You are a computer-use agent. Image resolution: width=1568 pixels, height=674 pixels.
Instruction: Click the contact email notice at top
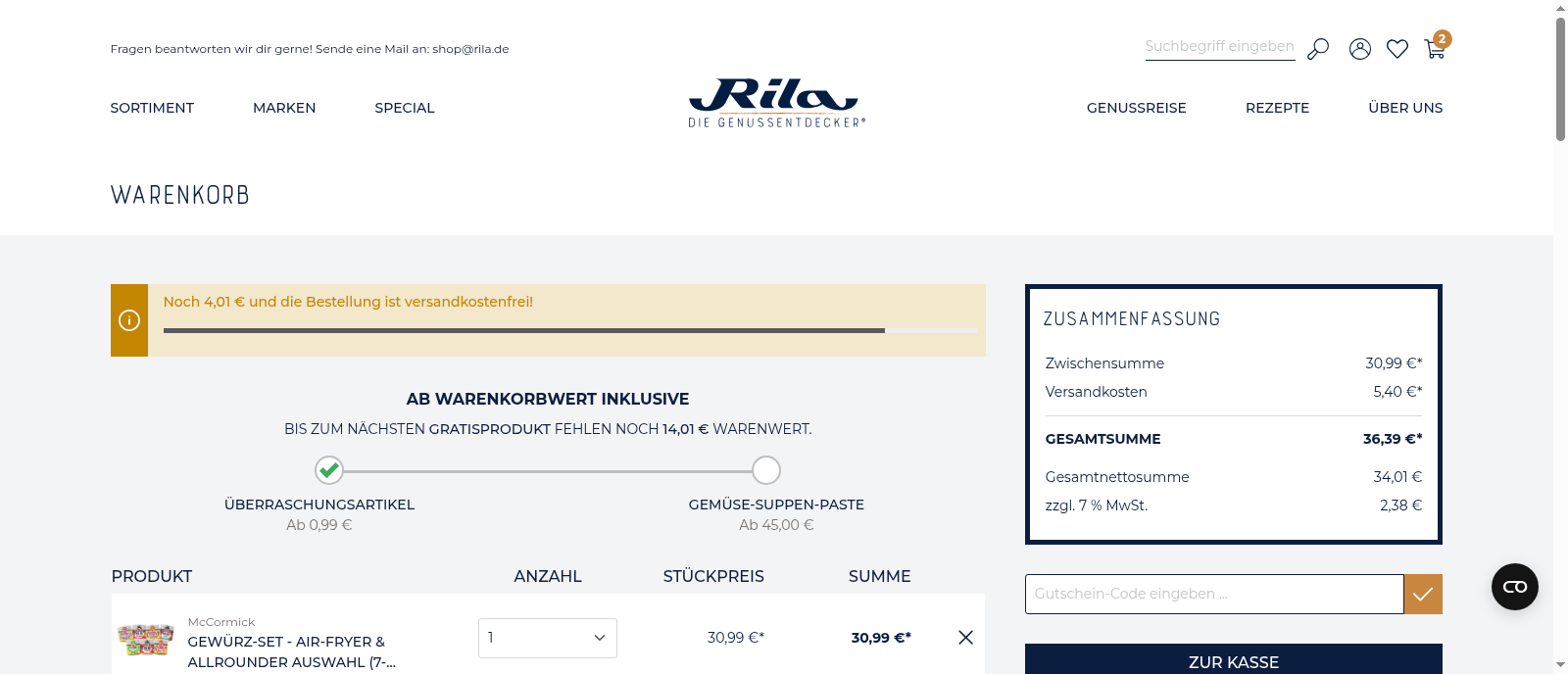point(310,49)
